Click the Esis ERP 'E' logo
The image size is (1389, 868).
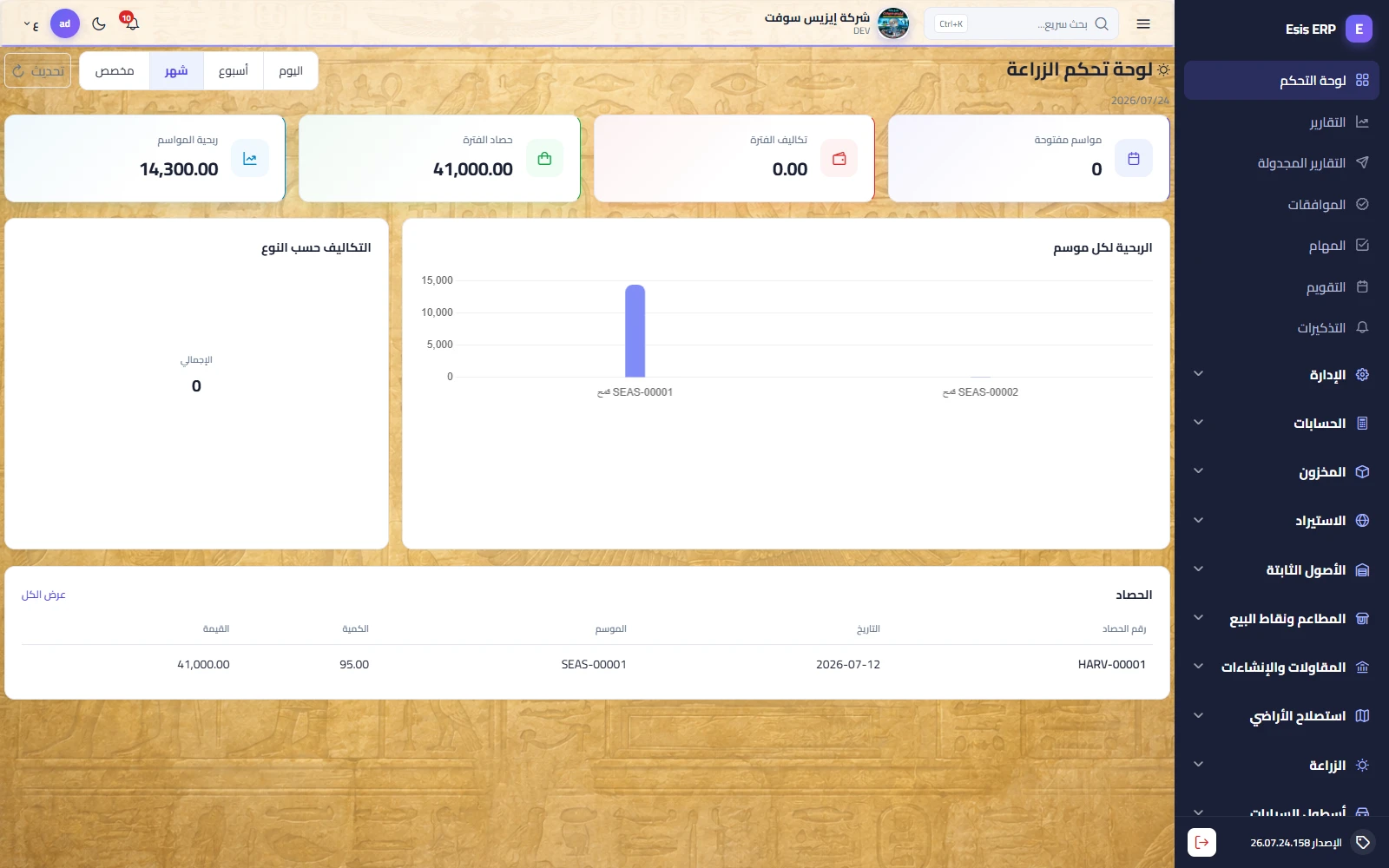coord(1359,29)
